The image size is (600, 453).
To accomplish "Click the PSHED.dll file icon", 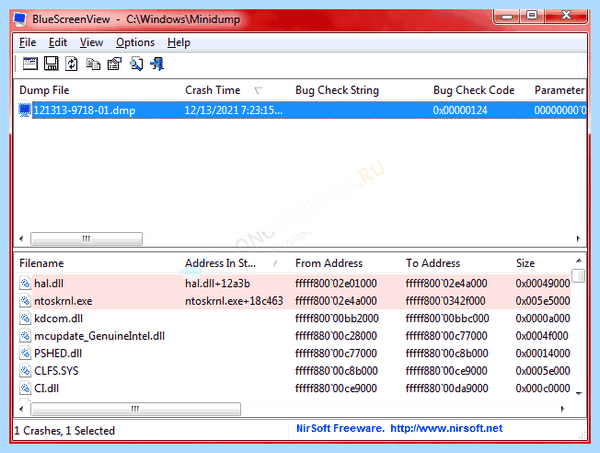I will pos(25,354).
